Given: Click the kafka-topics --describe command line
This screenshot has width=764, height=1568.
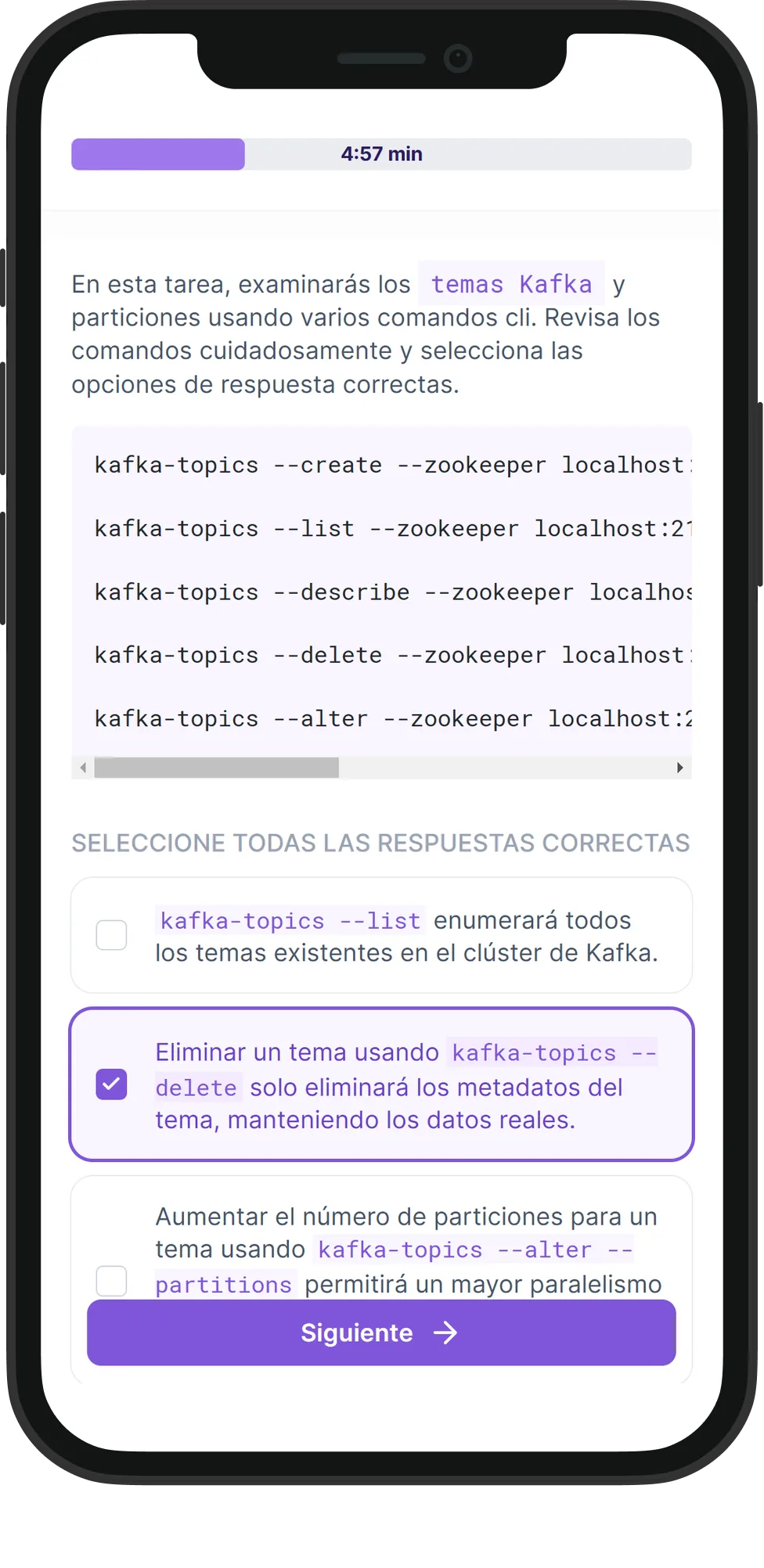Looking at the screenshot, I should pos(391,592).
